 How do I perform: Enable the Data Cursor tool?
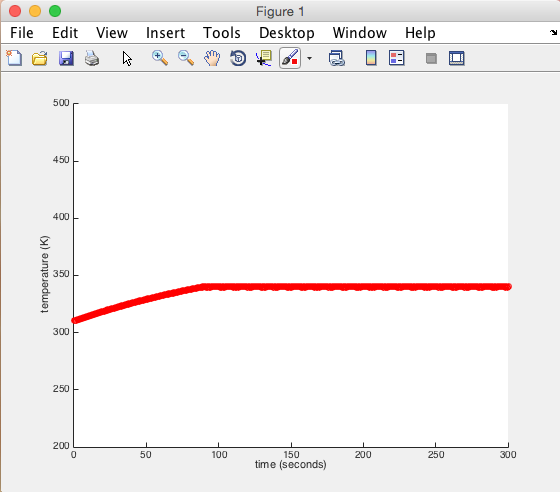[264, 58]
